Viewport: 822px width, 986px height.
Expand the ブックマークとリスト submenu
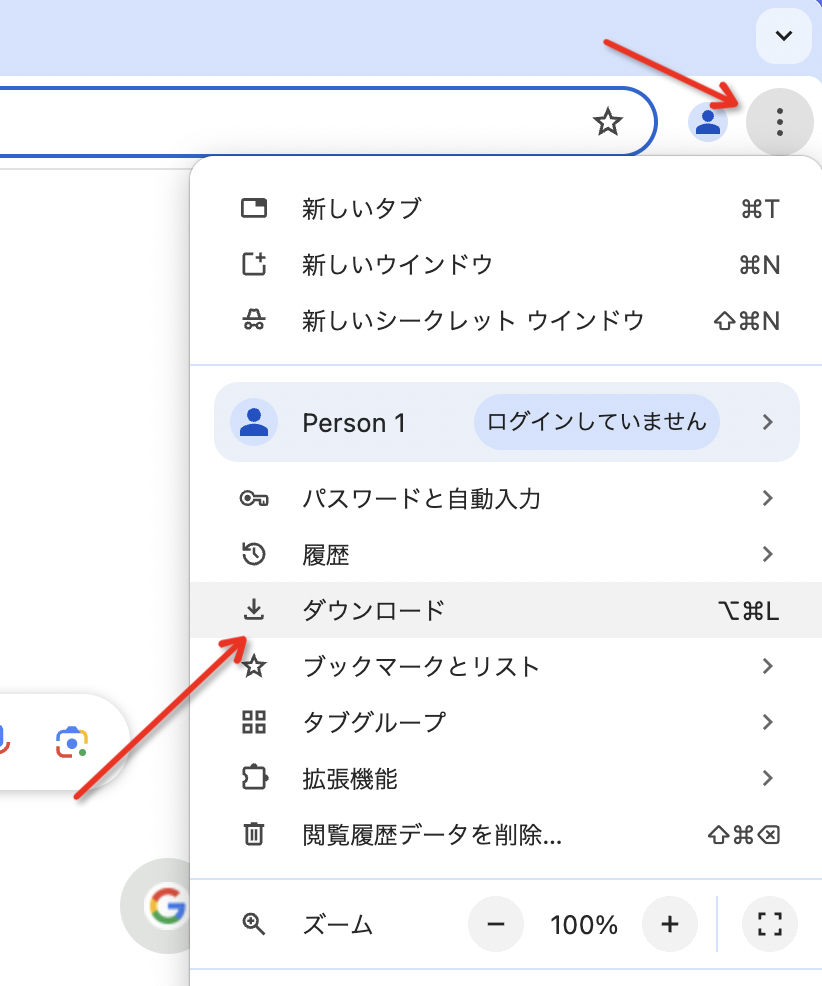tap(768, 666)
